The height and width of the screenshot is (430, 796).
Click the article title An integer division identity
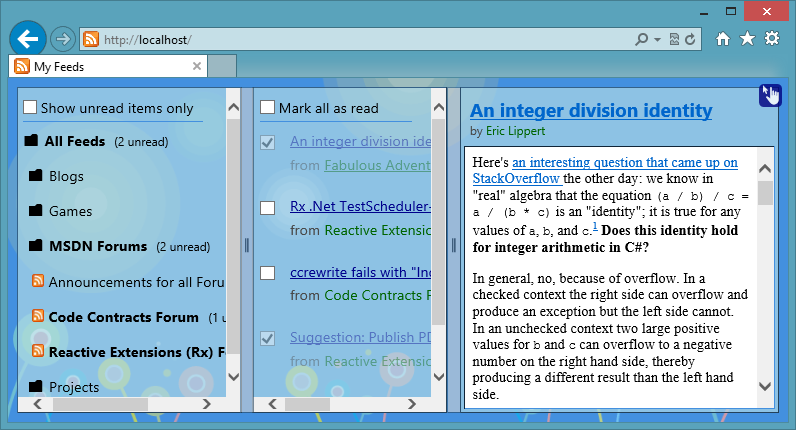click(591, 110)
